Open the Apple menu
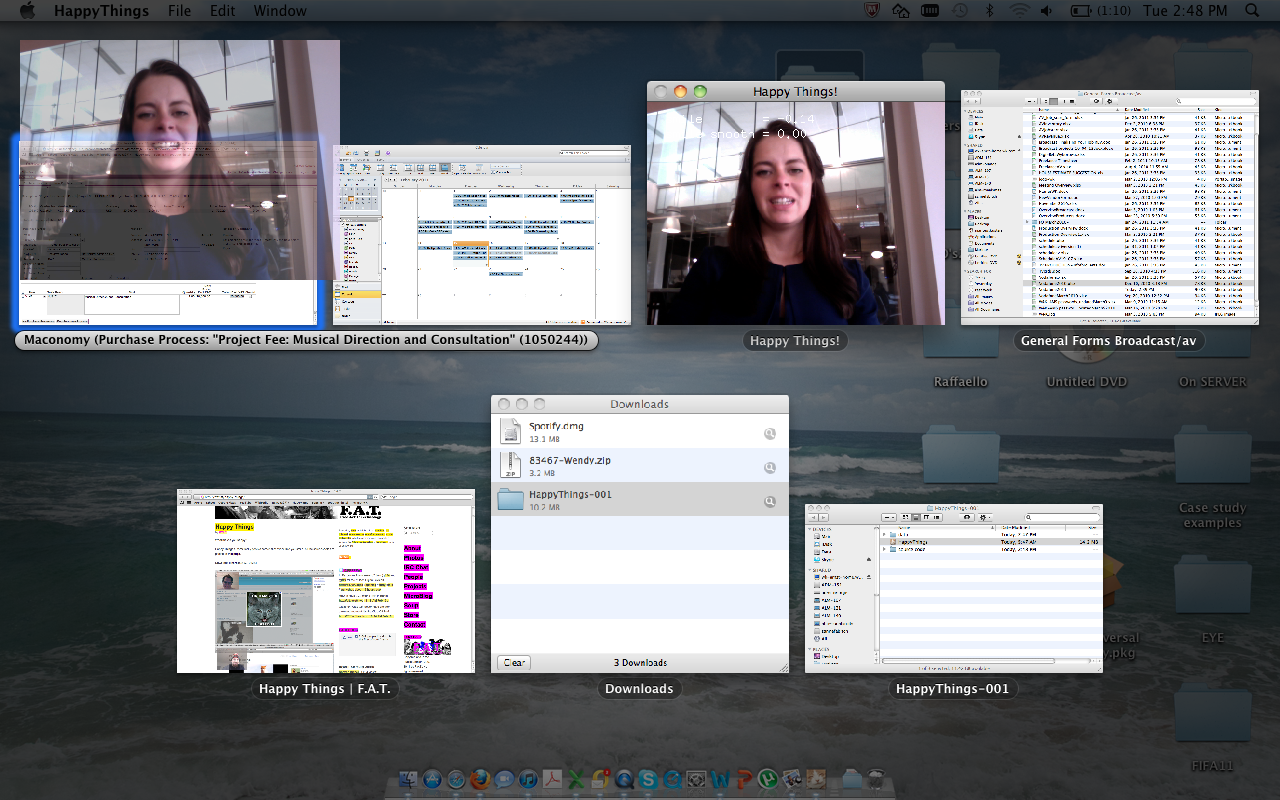 coord(27,11)
